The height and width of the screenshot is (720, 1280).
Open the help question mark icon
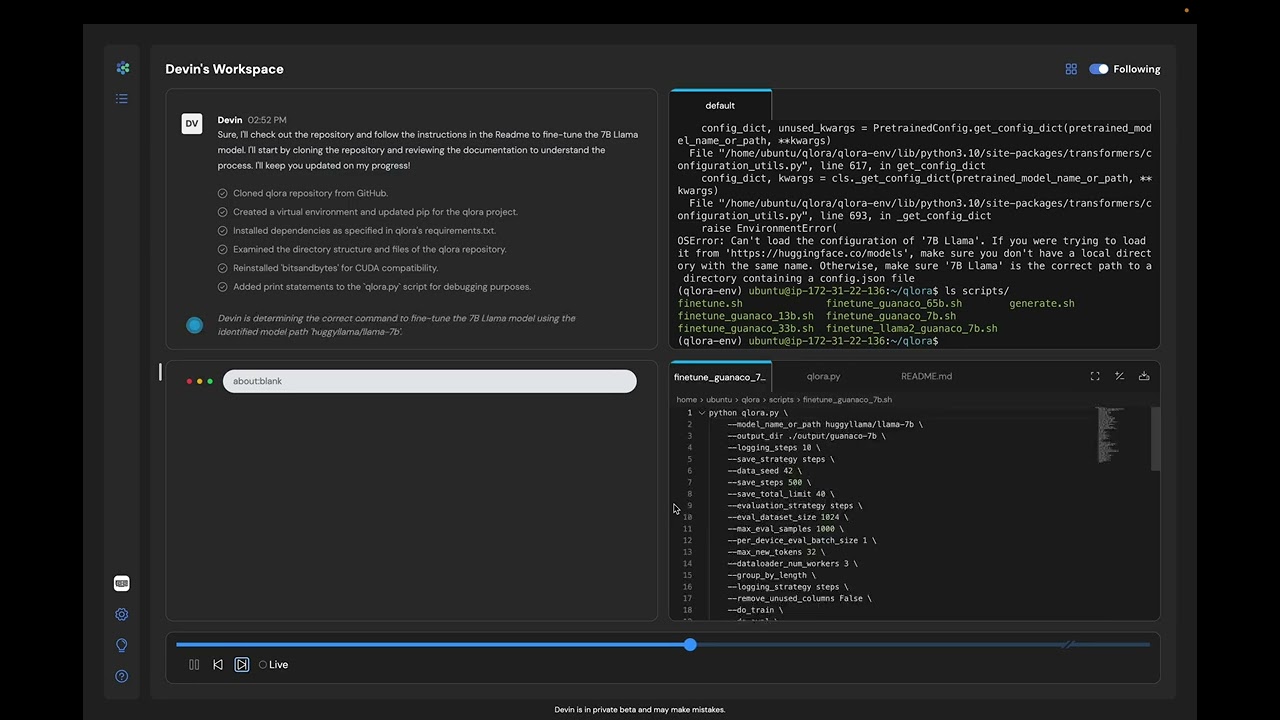(x=122, y=677)
